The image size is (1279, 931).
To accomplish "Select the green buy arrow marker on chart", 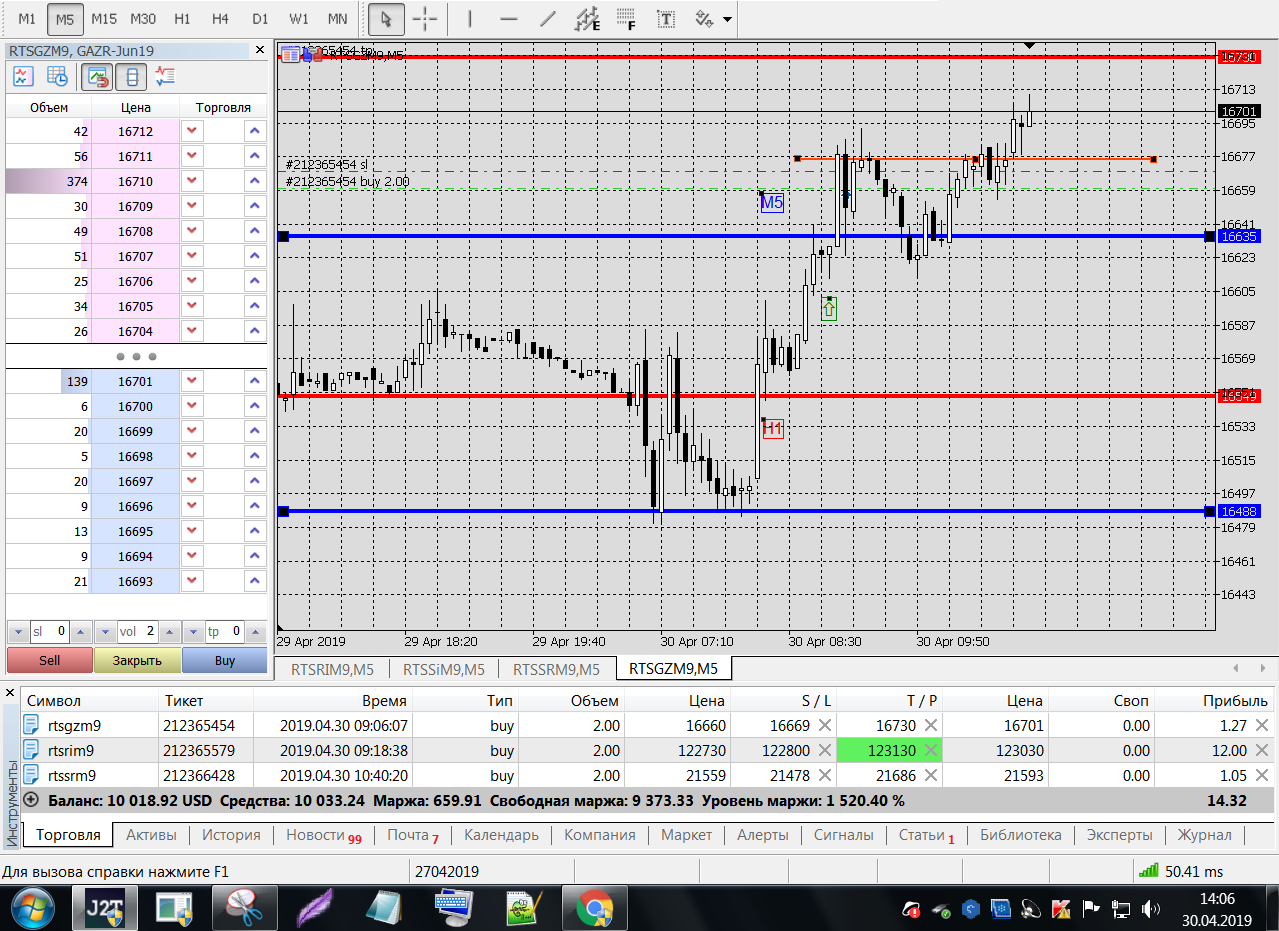I will click(x=829, y=309).
